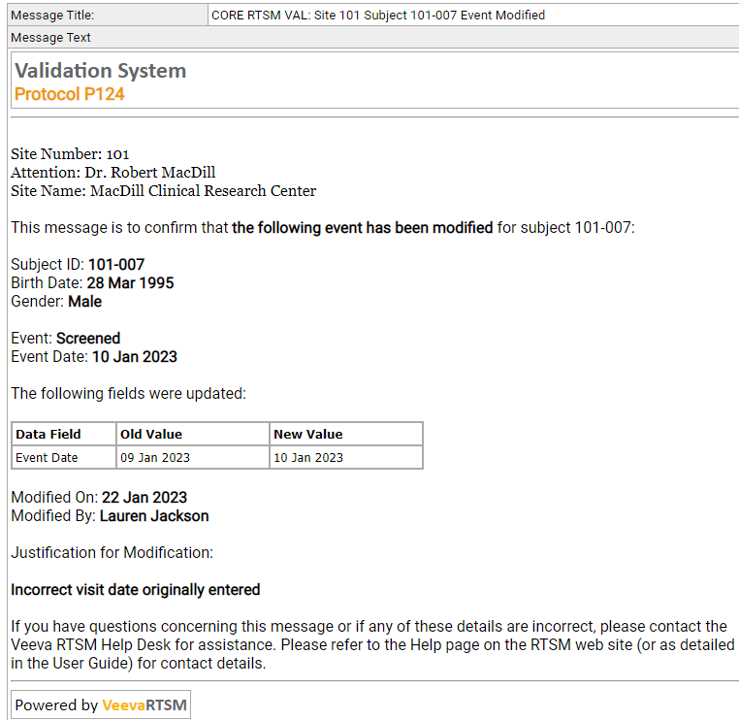Click the event name Screened
This screenshot has width=739, height=720.
coord(88,339)
